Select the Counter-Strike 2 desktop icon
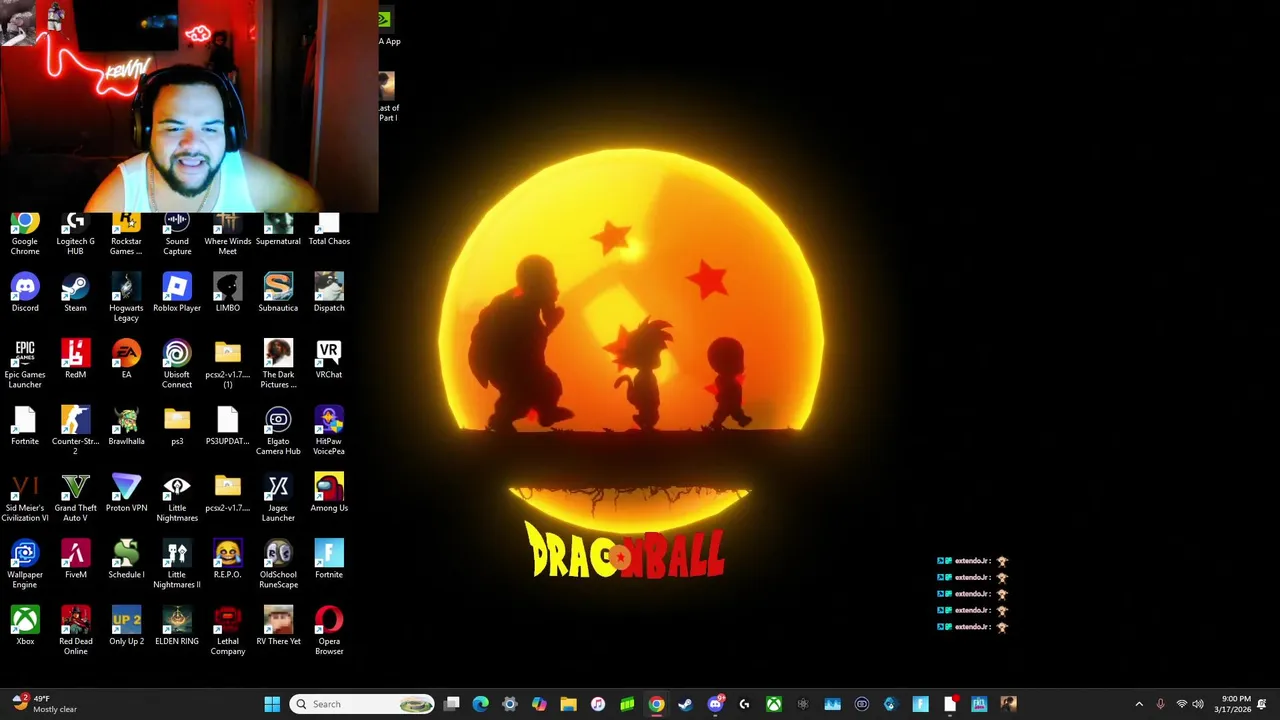 pos(75,431)
